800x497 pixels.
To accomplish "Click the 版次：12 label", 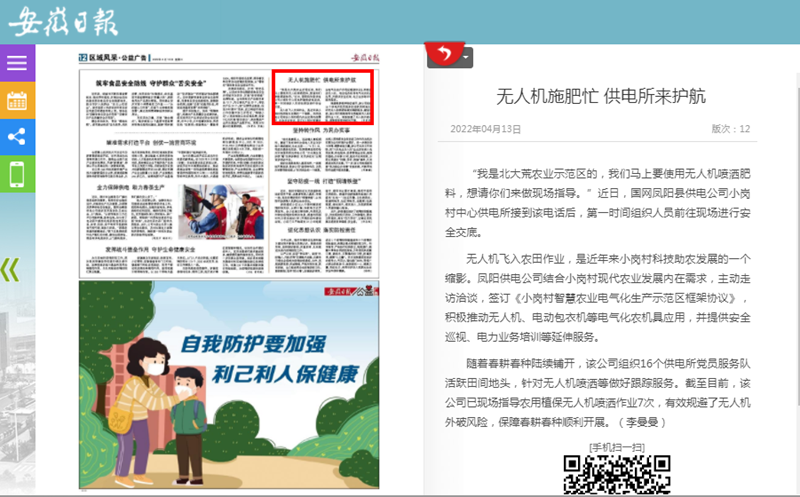I will pos(731,129).
